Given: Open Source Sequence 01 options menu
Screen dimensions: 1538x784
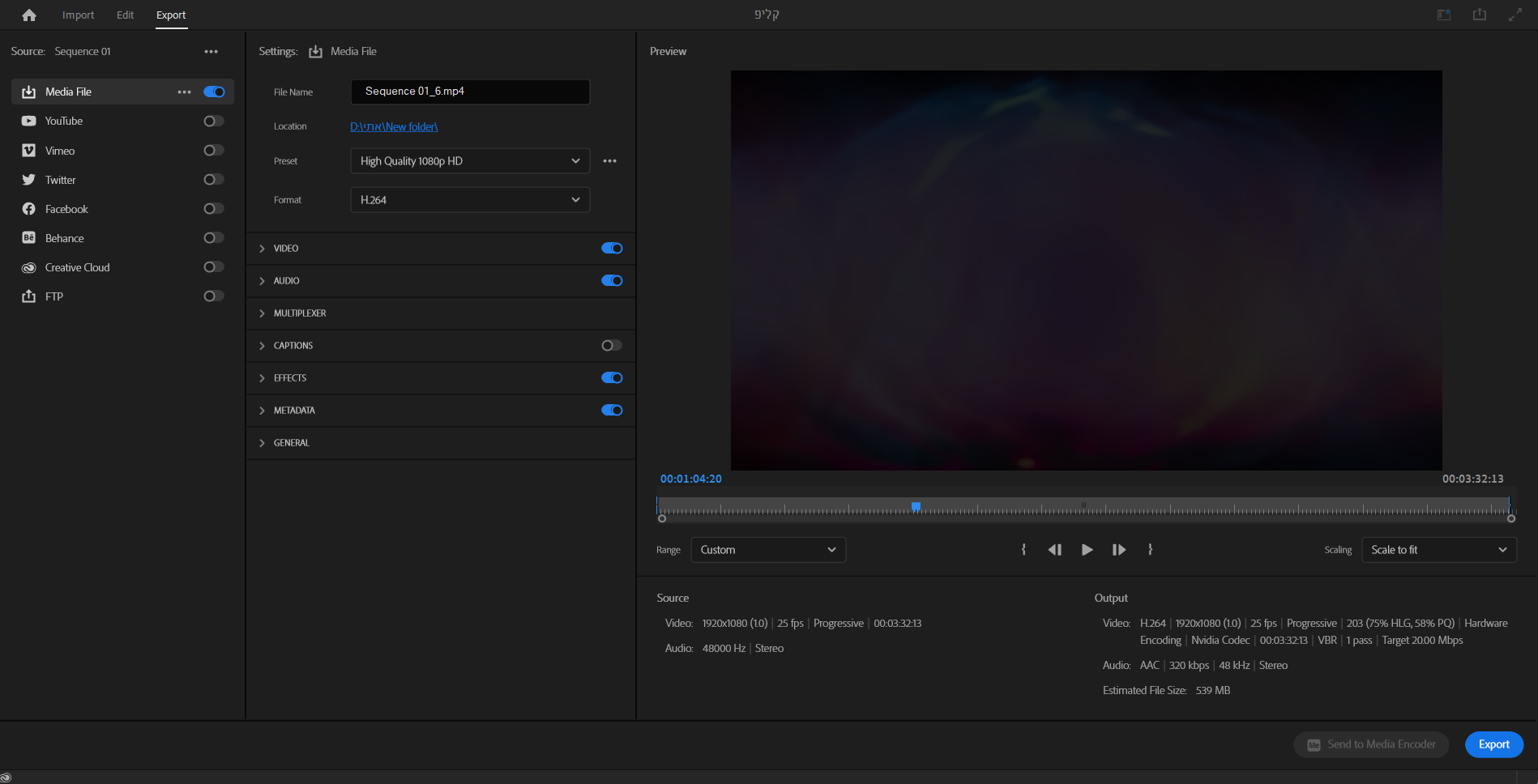Looking at the screenshot, I should click(x=211, y=51).
